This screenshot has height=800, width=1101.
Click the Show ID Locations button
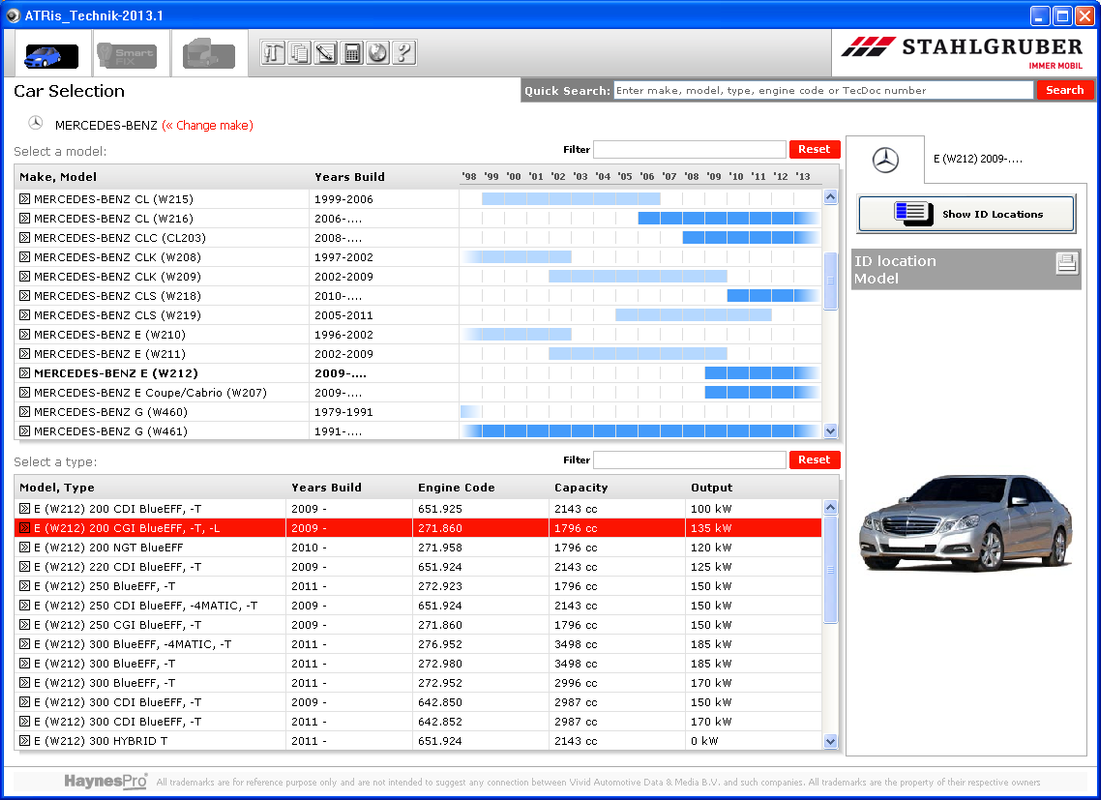pyautogui.click(x=966, y=214)
